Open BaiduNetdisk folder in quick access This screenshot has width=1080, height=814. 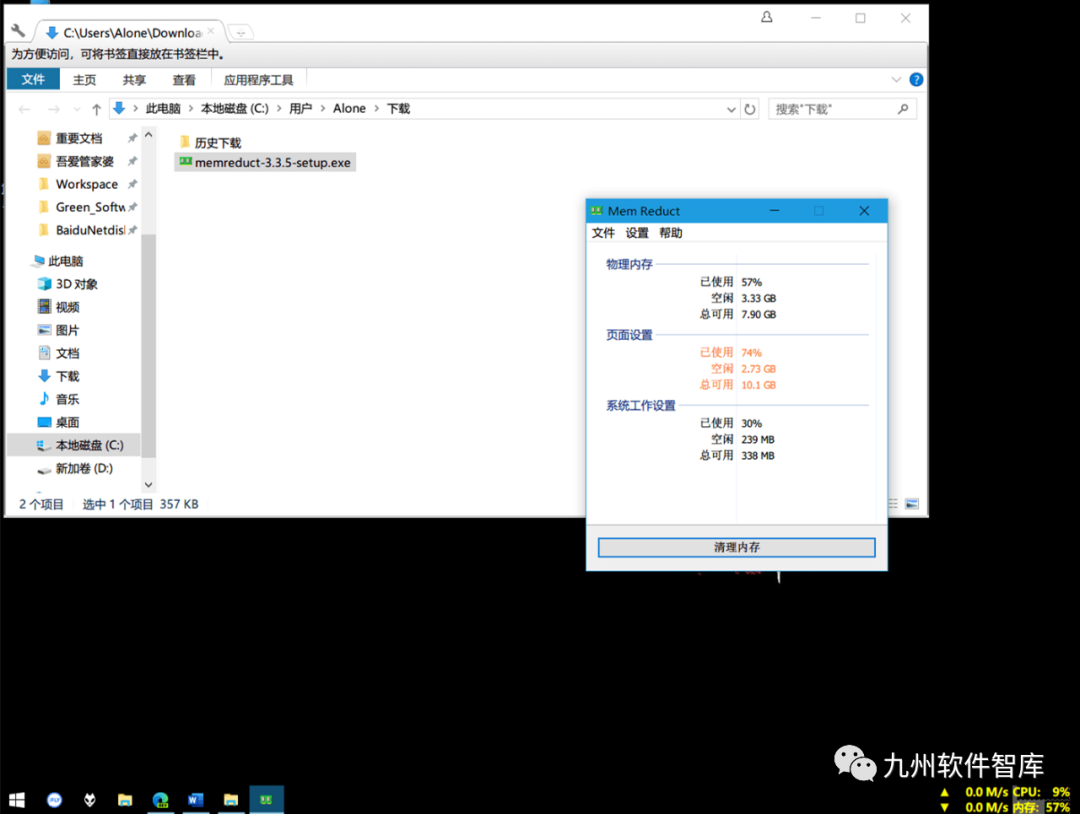pos(90,230)
